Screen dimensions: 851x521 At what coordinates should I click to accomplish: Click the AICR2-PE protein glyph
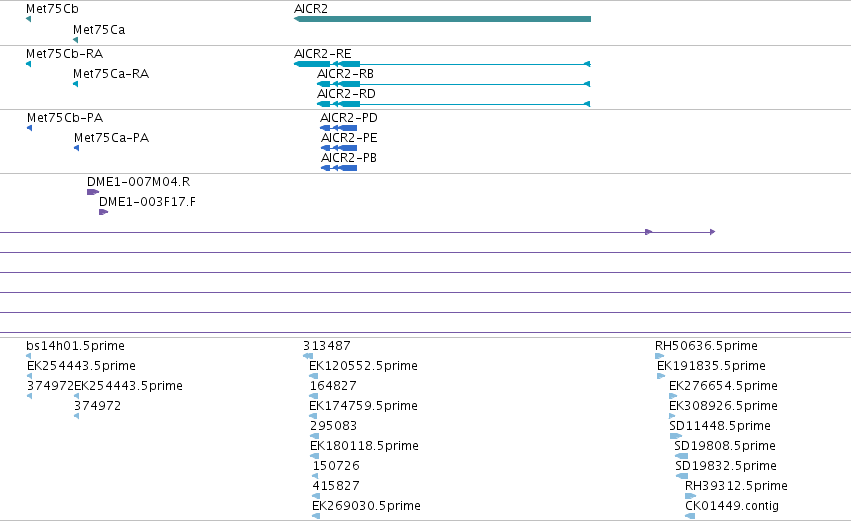(339, 148)
